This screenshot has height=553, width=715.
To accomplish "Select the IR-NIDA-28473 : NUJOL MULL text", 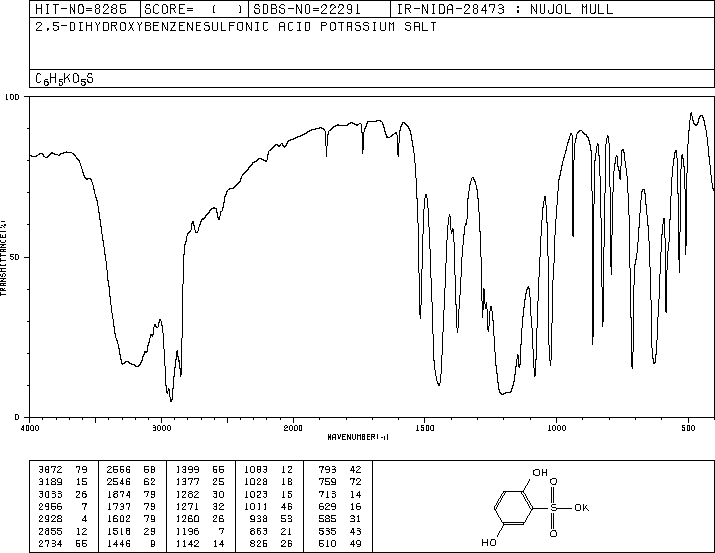I will click(505, 9).
